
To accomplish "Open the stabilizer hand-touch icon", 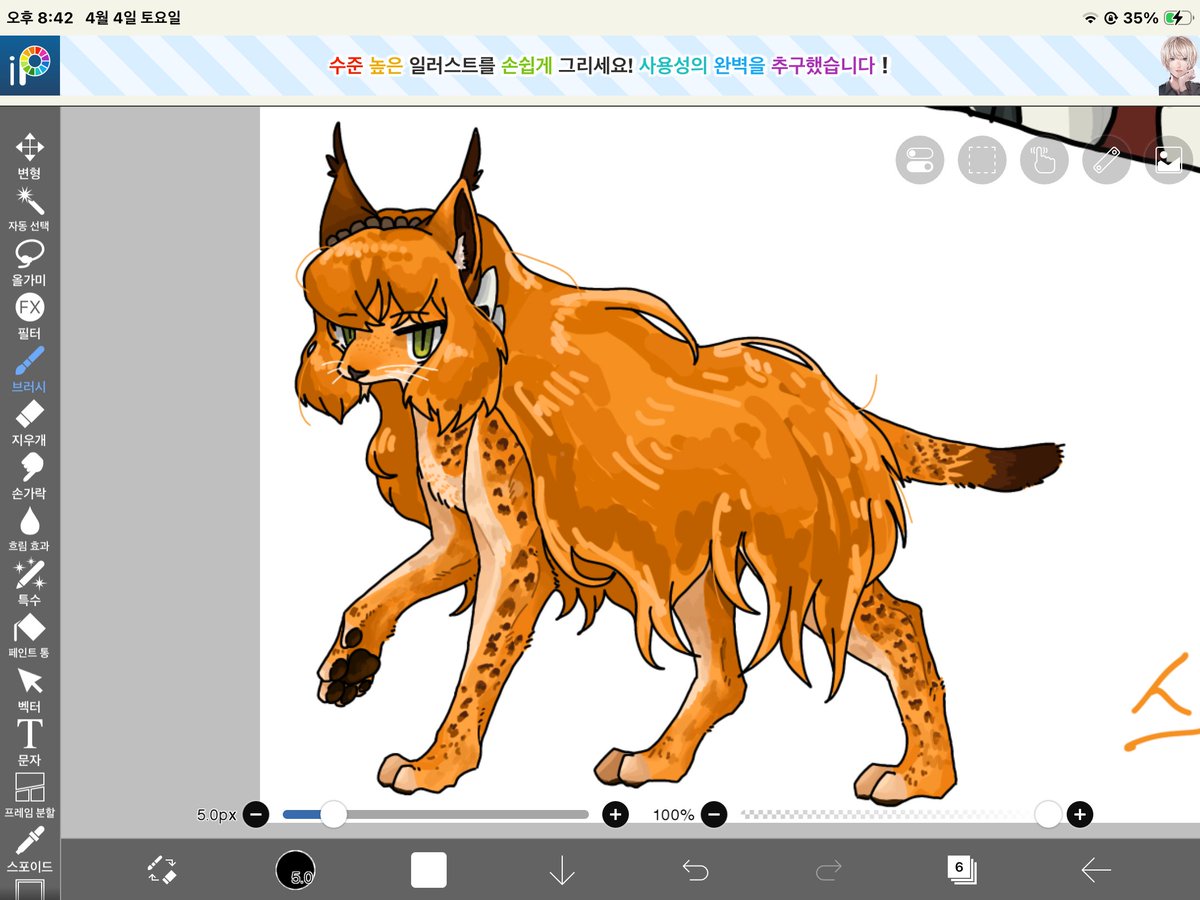I will pos(1045,160).
